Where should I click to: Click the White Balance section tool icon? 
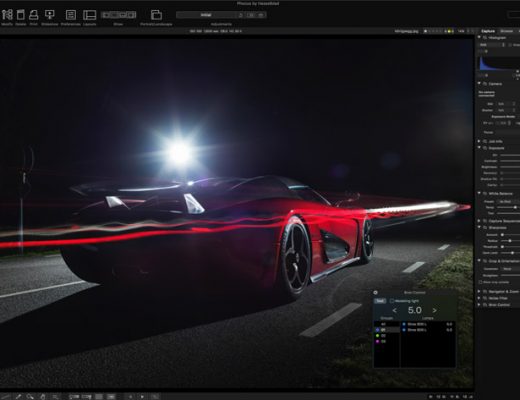click(x=485, y=193)
